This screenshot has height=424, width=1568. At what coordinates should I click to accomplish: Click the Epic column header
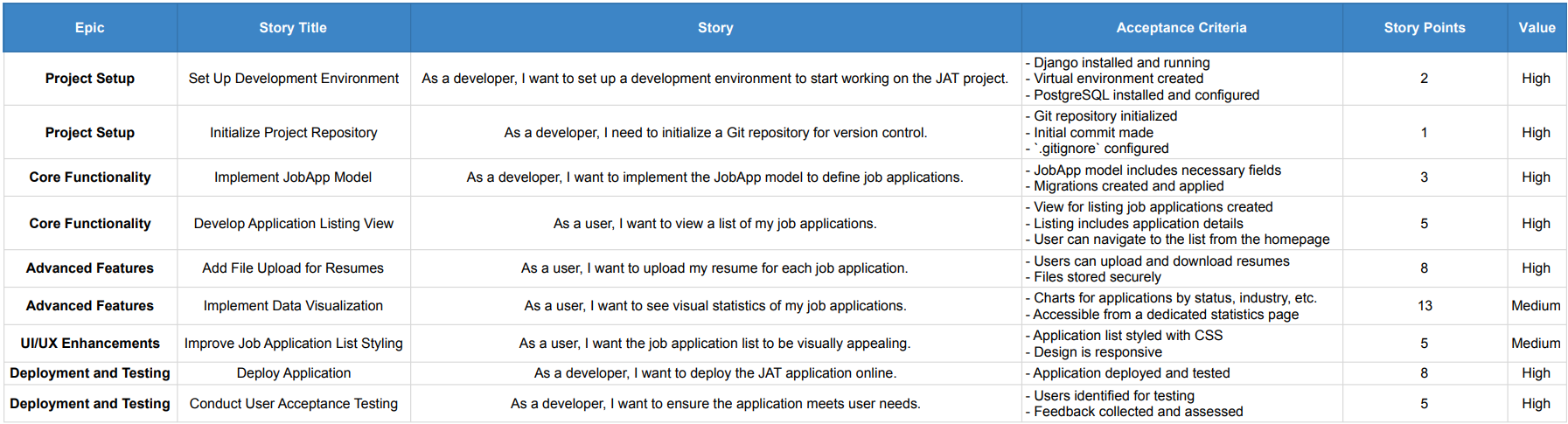[89, 28]
